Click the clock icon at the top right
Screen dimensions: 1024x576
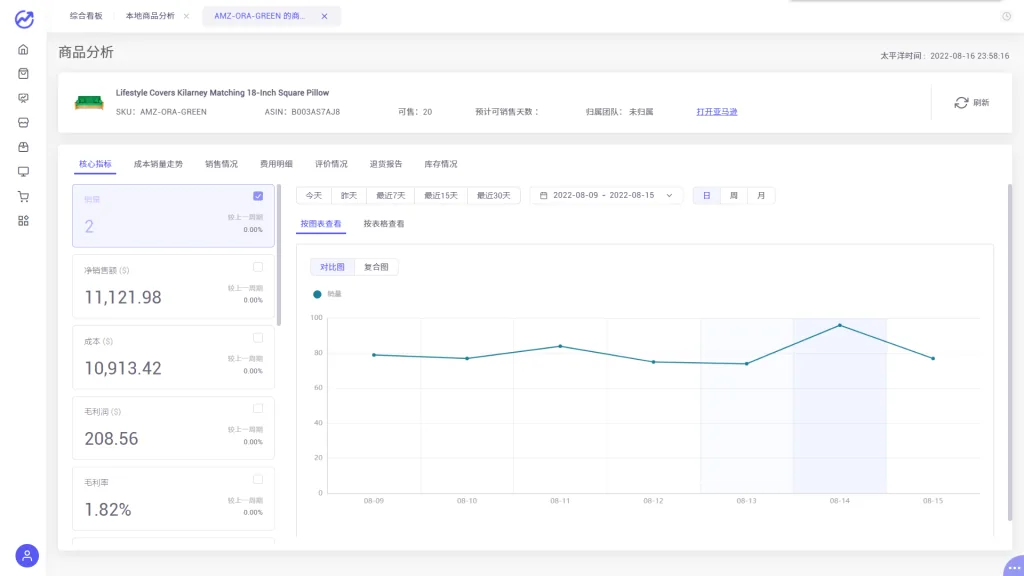[1006, 16]
